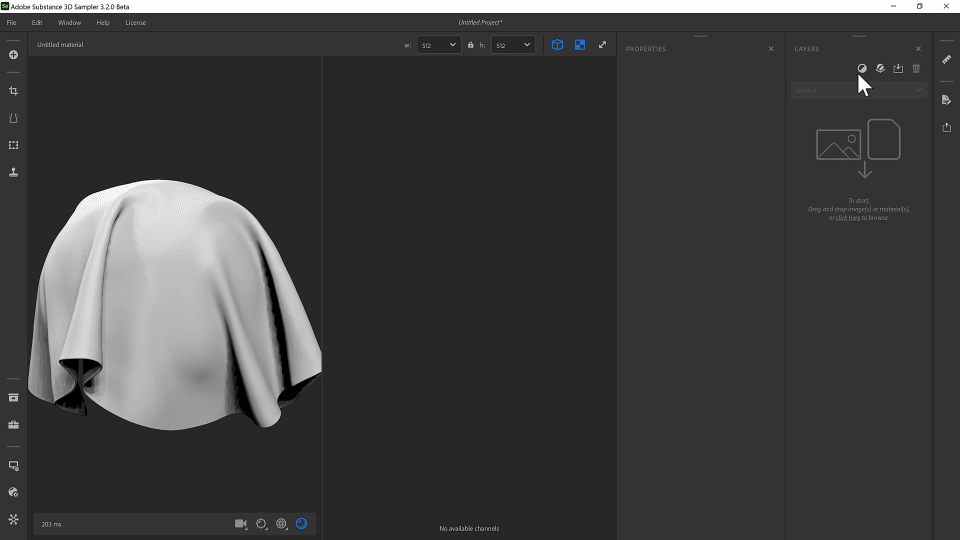Open the License menu
The image size is (960, 540).
point(135,23)
